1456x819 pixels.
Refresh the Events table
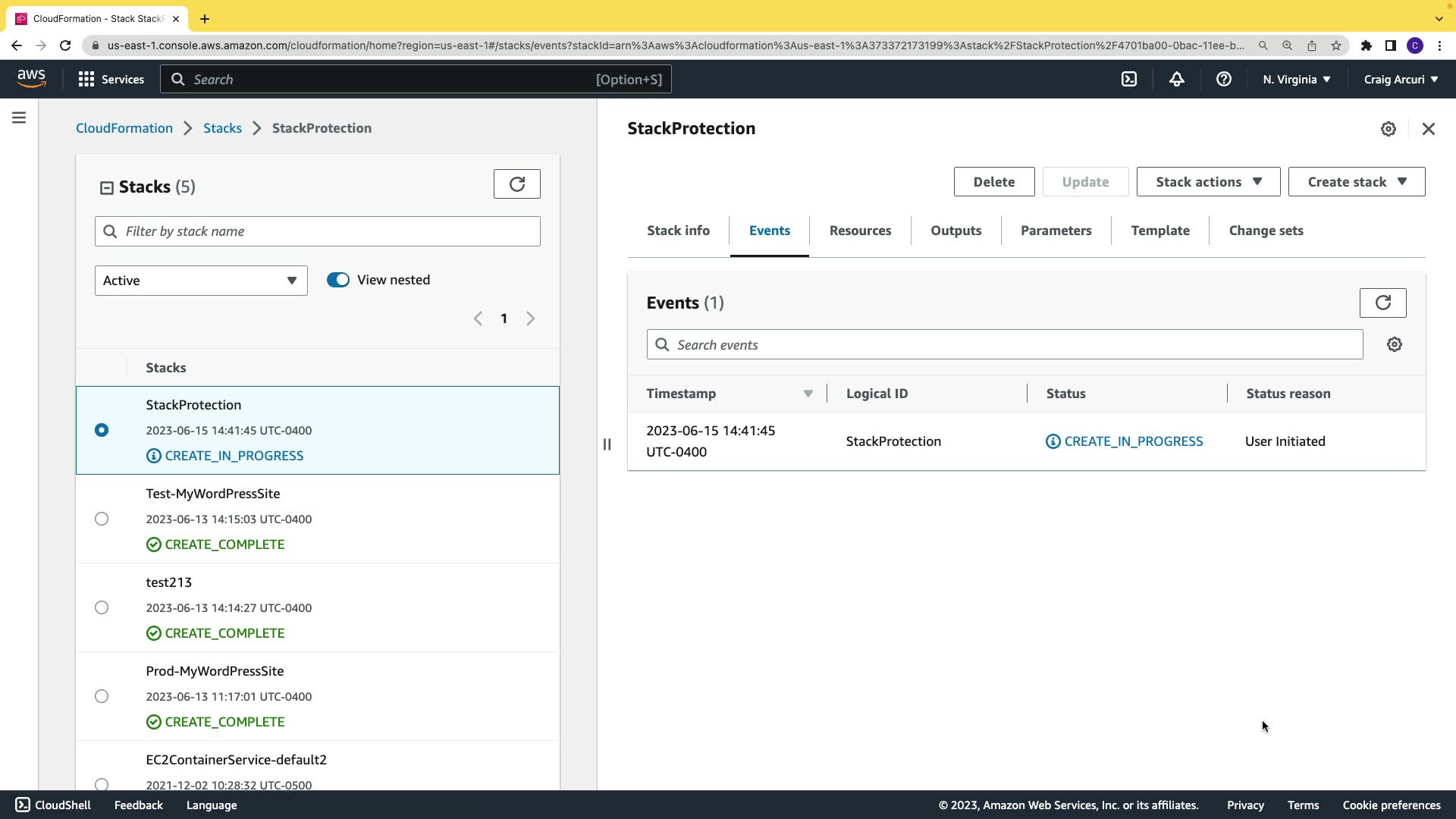[1382, 303]
